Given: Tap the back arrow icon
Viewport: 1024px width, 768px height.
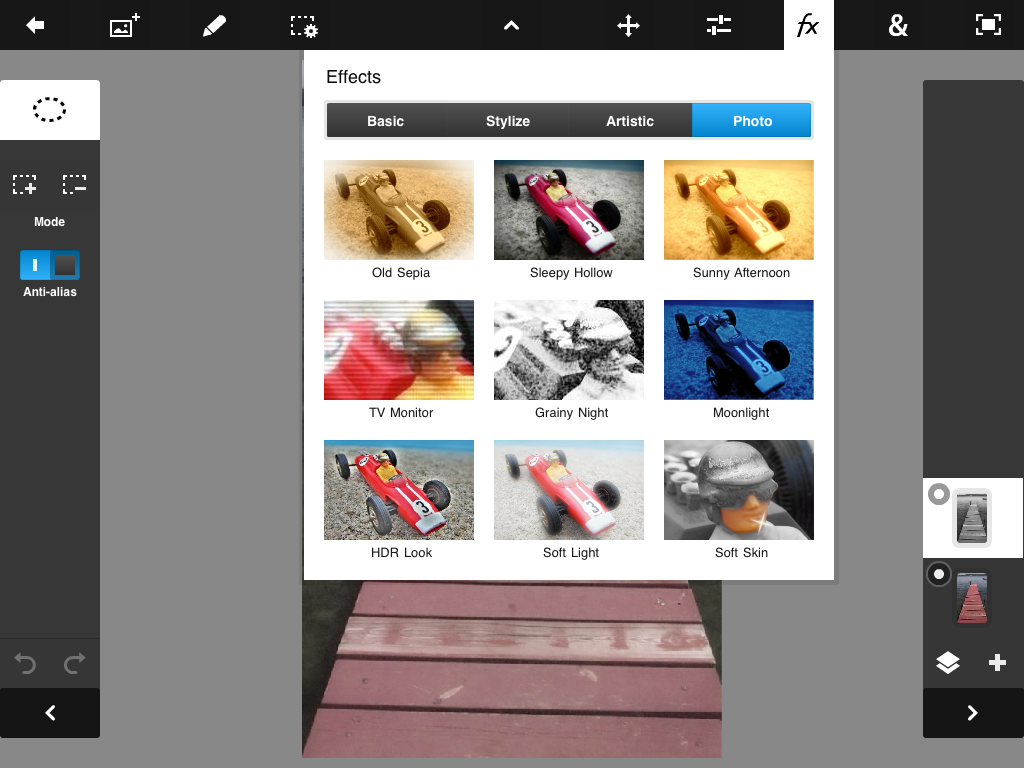Looking at the screenshot, I should [x=36, y=26].
